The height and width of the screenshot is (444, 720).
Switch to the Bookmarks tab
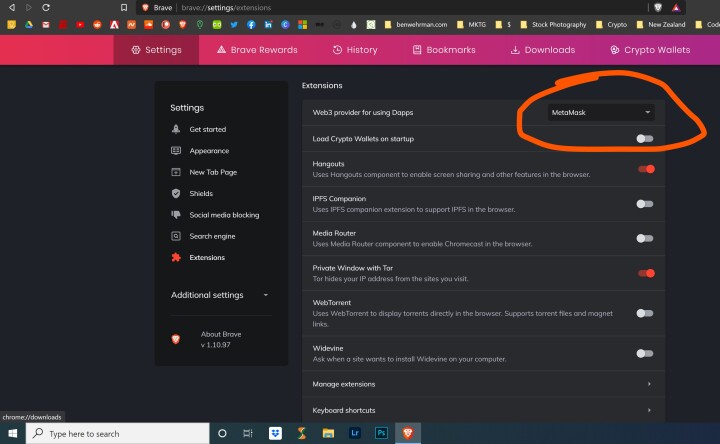pyautogui.click(x=444, y=50)
